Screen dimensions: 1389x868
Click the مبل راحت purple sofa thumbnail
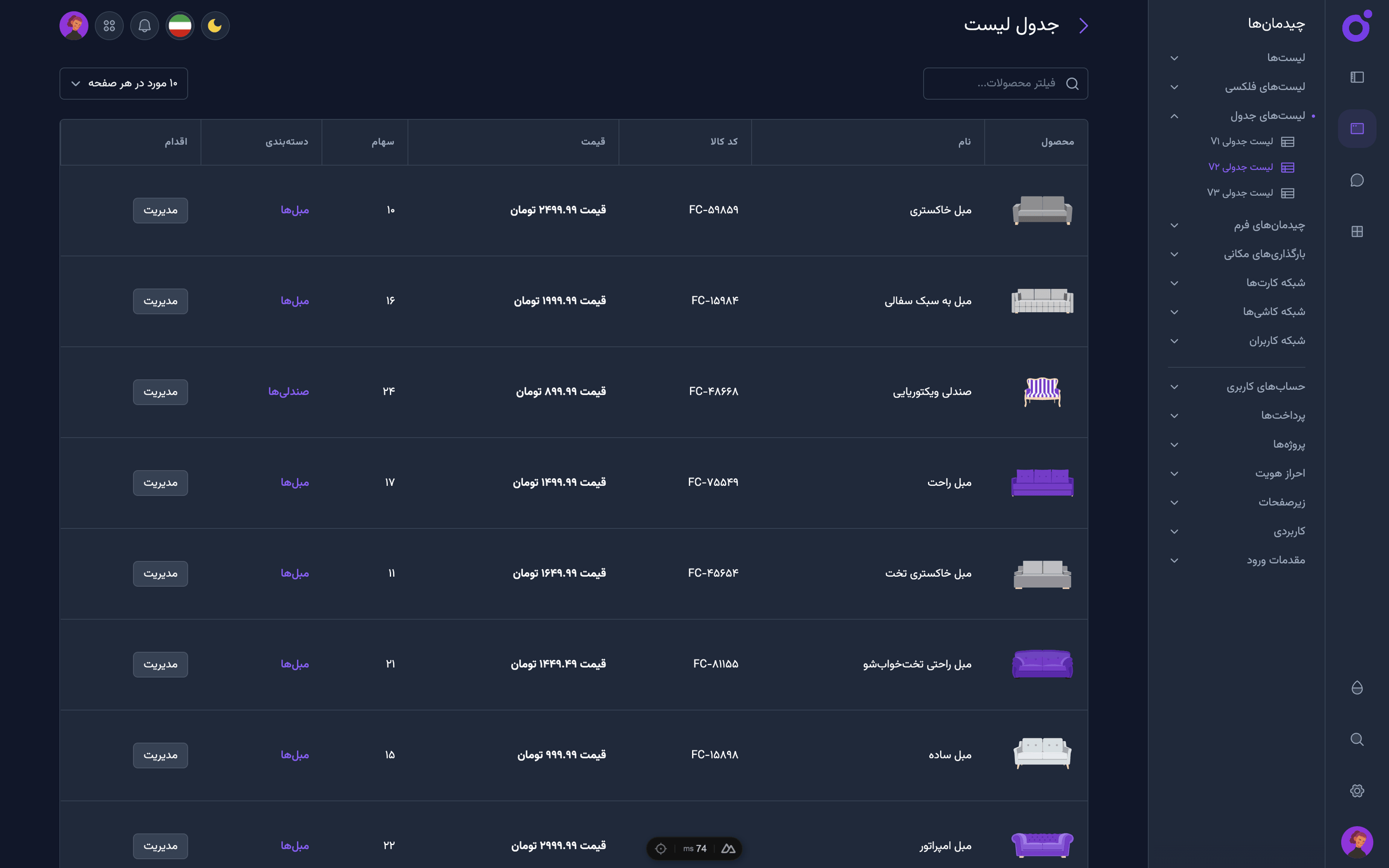[x=1042, y=483]
